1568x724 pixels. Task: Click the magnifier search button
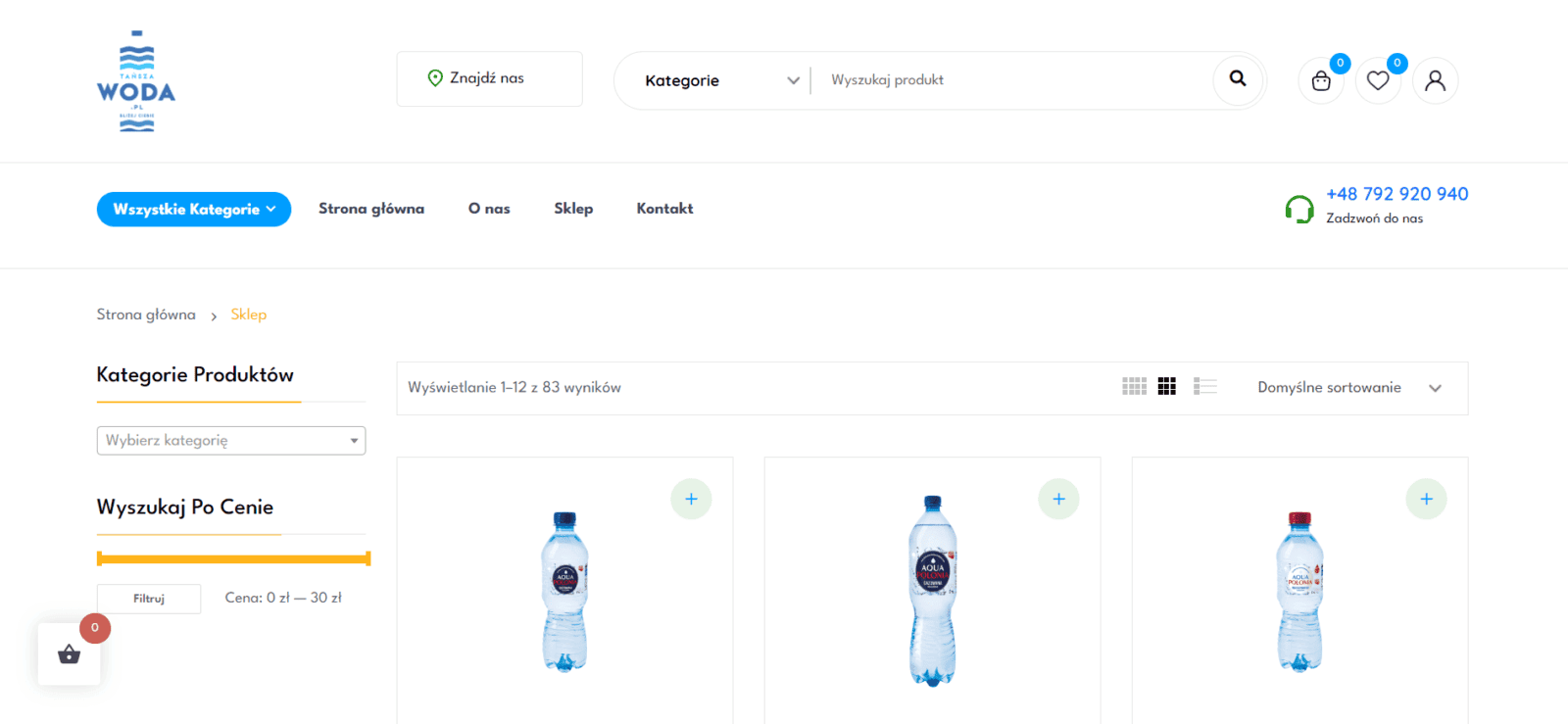(1238, 79)
